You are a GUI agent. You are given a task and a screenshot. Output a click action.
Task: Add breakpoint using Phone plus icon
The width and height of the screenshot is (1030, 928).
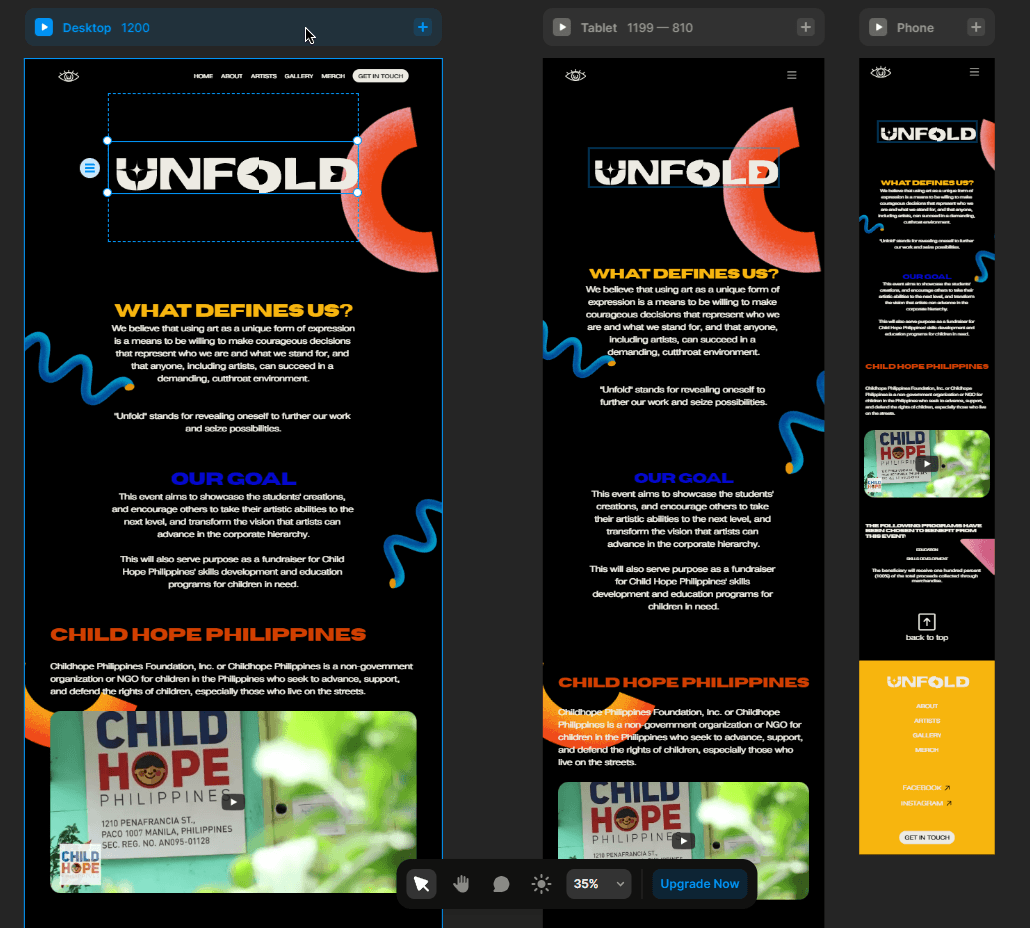[975, 28]
